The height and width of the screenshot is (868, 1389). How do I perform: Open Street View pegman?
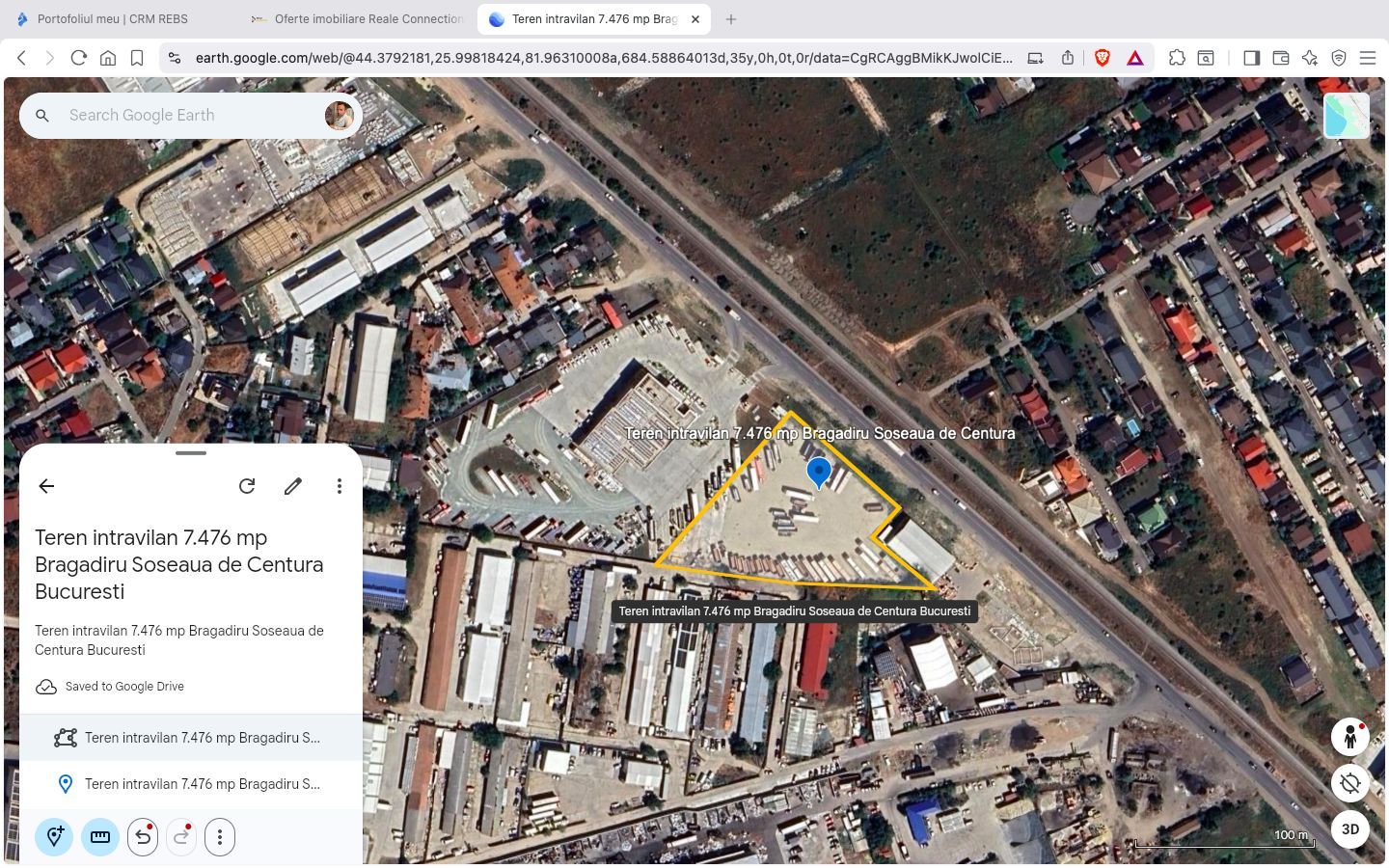[x=1349, y=738]
